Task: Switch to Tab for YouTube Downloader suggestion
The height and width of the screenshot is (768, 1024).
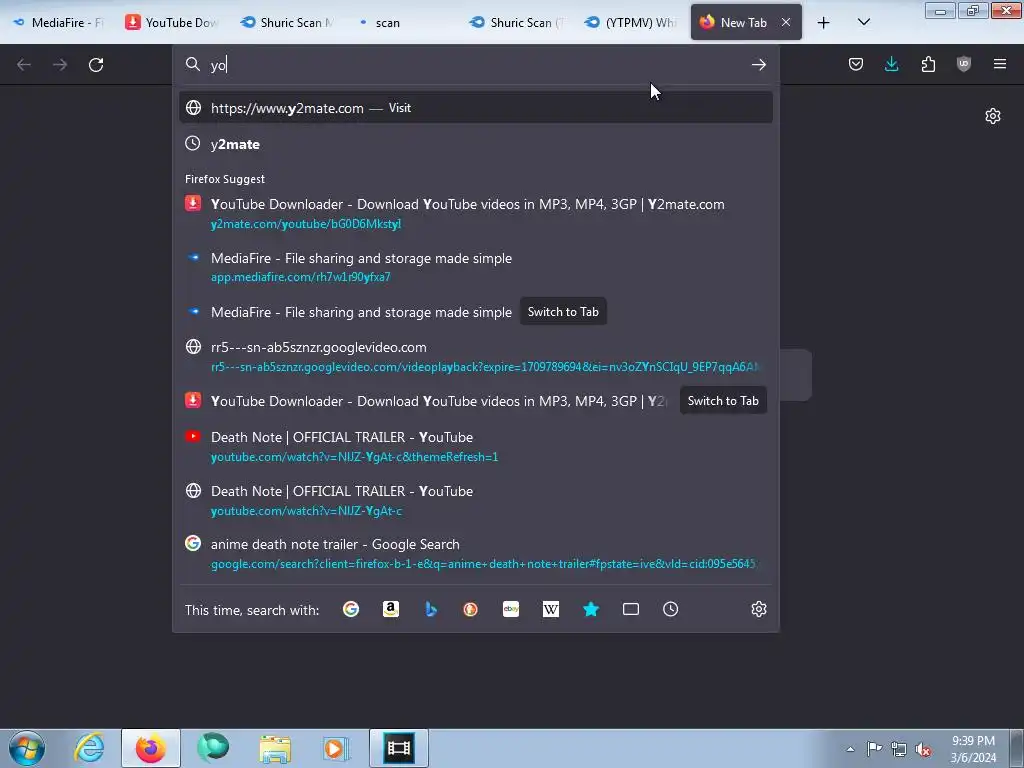Action: [x=723, y=401]
